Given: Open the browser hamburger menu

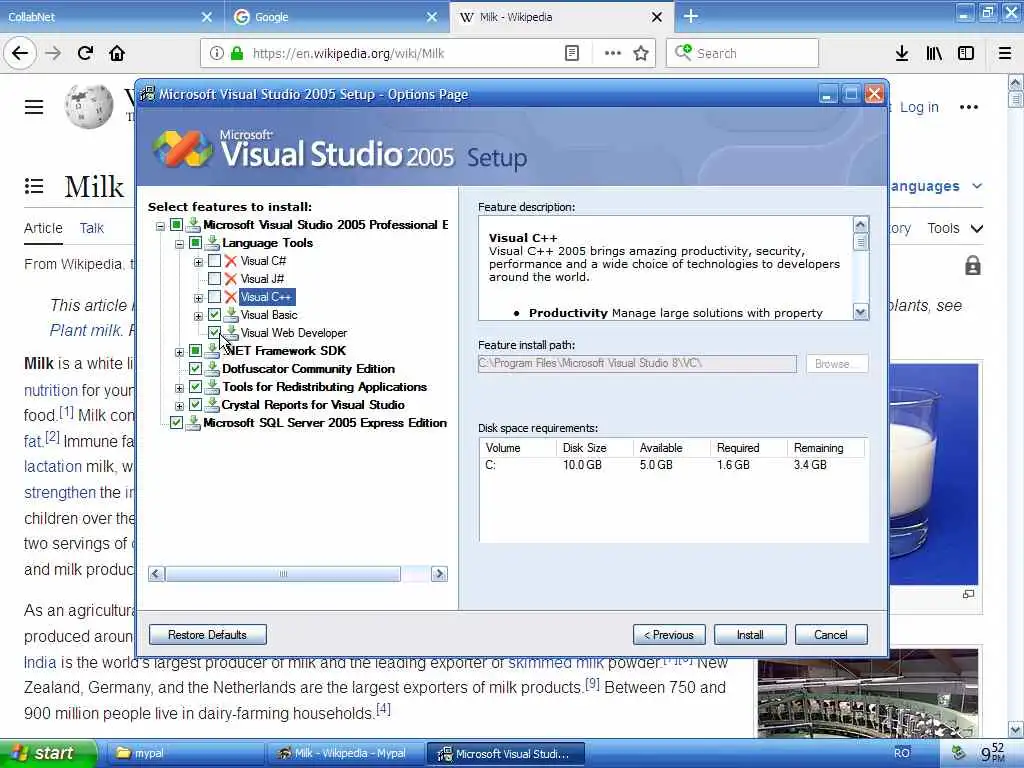Looking at the screenshot, I should [1005, 53].
